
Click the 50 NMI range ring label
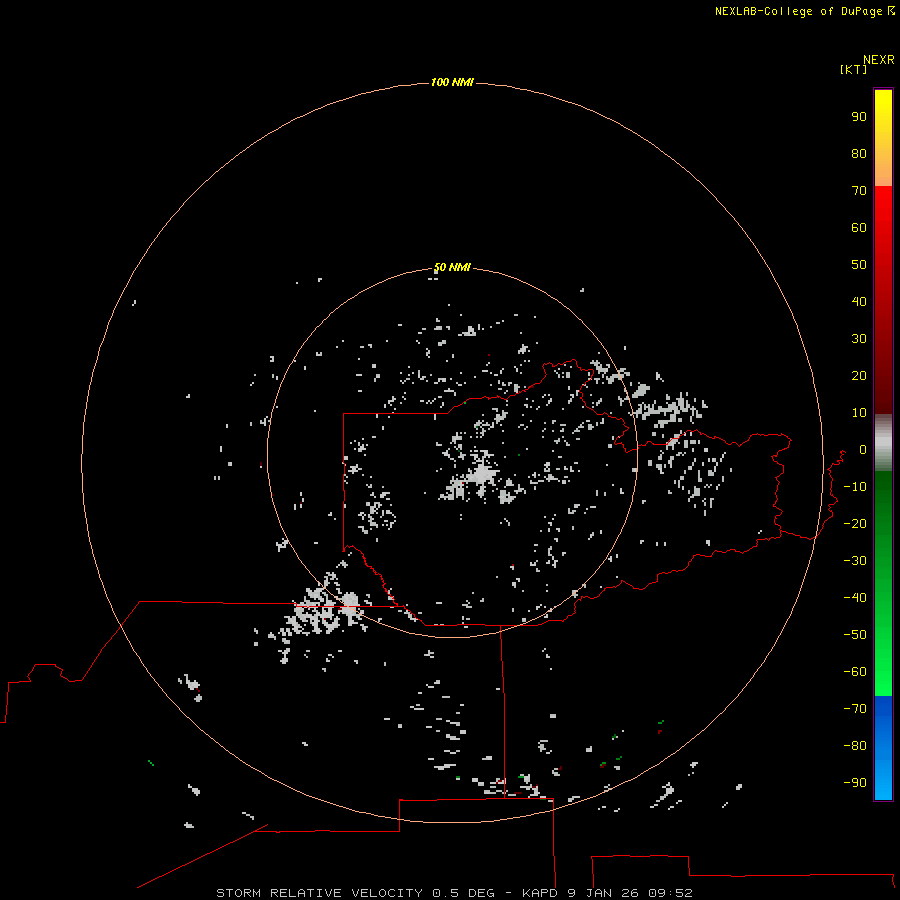(452, 267)
